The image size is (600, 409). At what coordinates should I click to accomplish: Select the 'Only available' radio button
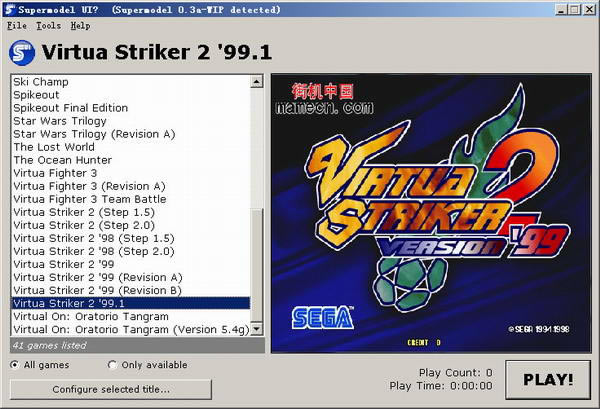point(112,365)
